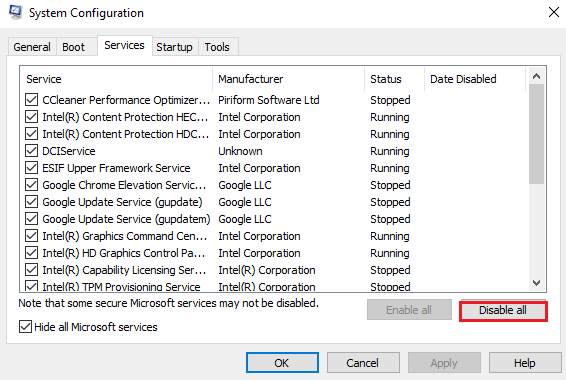
Task: Confirm with the OK button
Action: tap(282, 363)
